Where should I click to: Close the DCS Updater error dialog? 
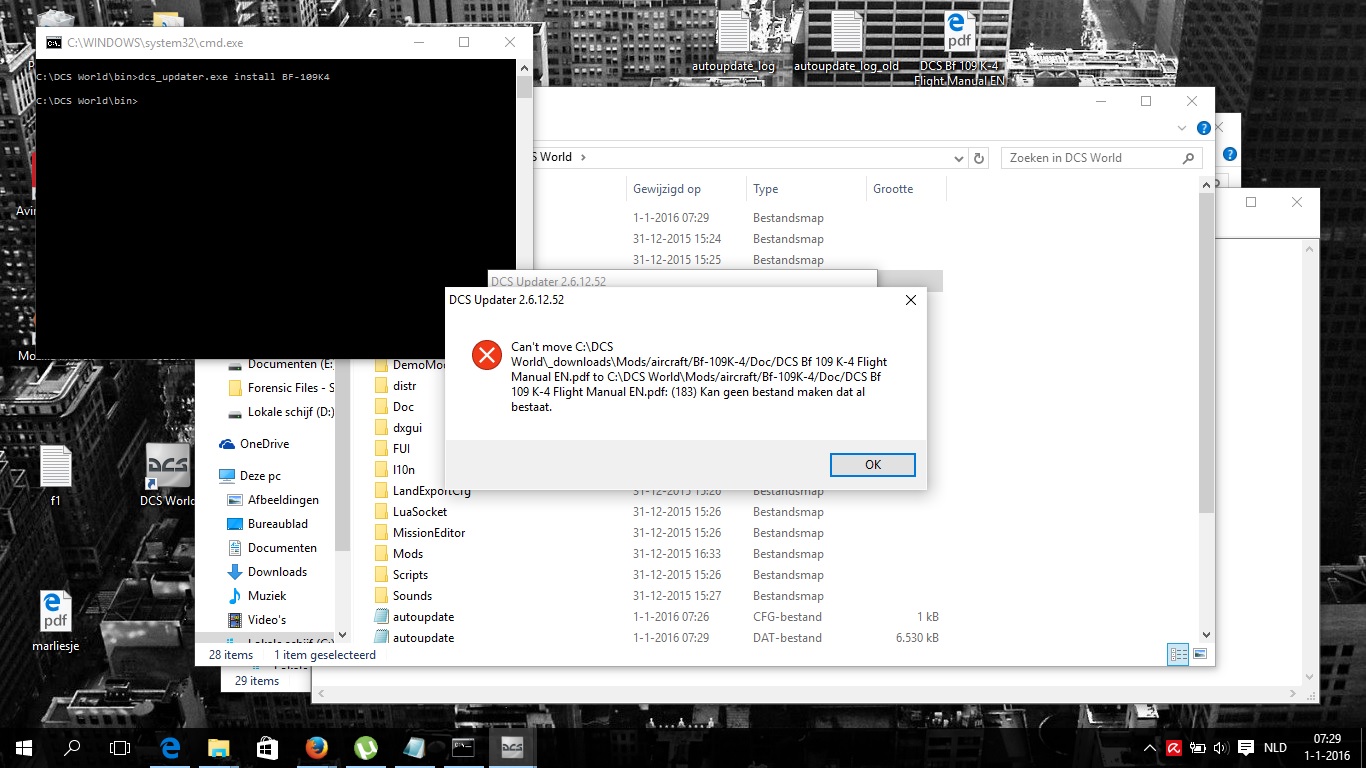tap(910, 300)
